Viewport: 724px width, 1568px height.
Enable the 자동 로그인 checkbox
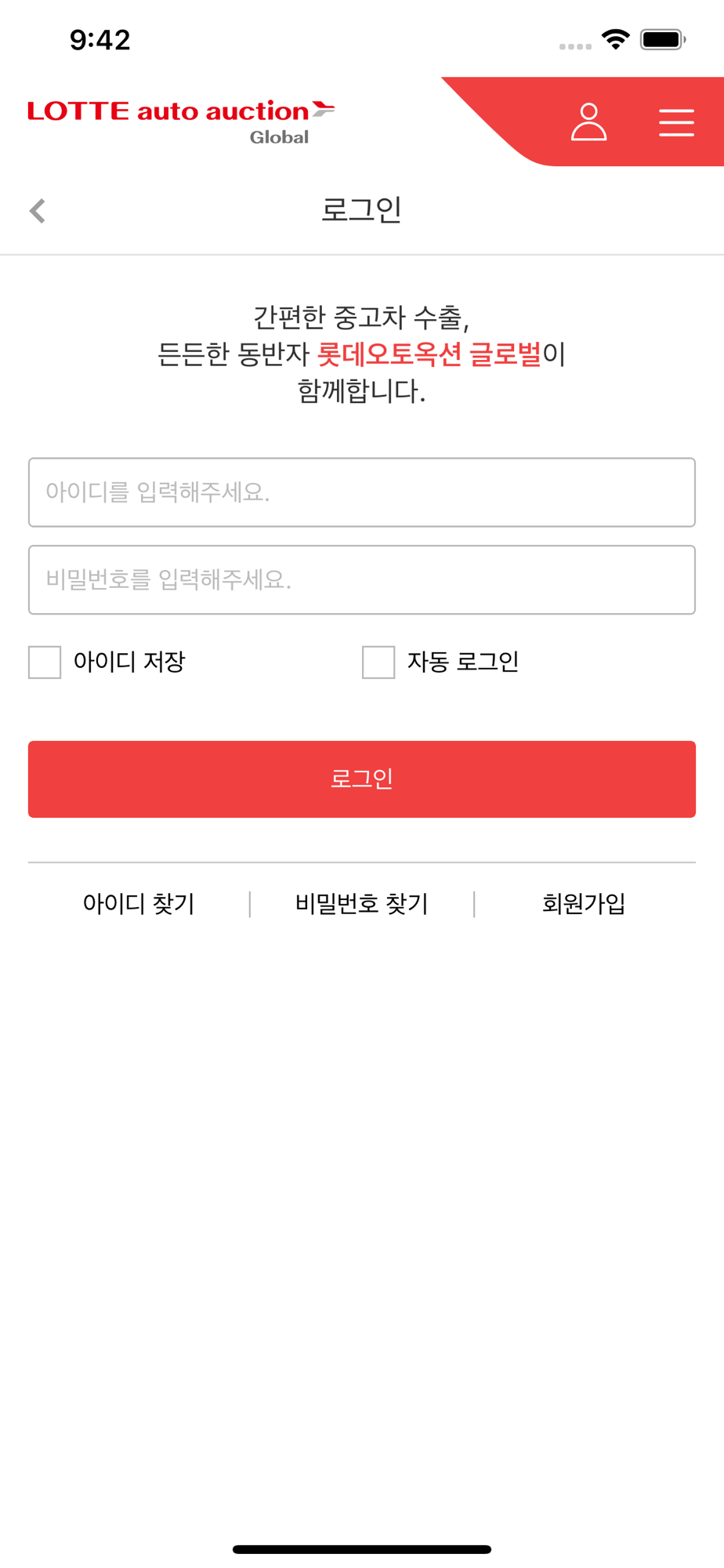pos(378,662)
